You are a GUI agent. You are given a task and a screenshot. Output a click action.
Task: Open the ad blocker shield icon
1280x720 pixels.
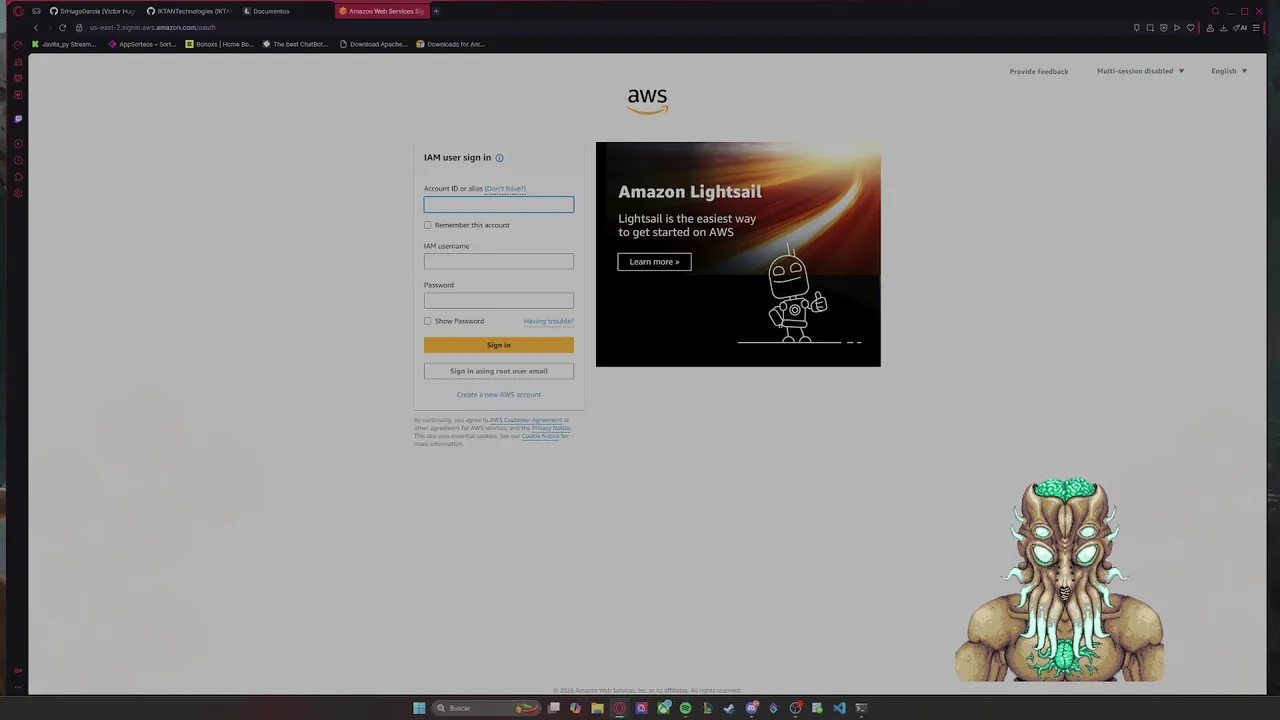tap(1164, 27)
